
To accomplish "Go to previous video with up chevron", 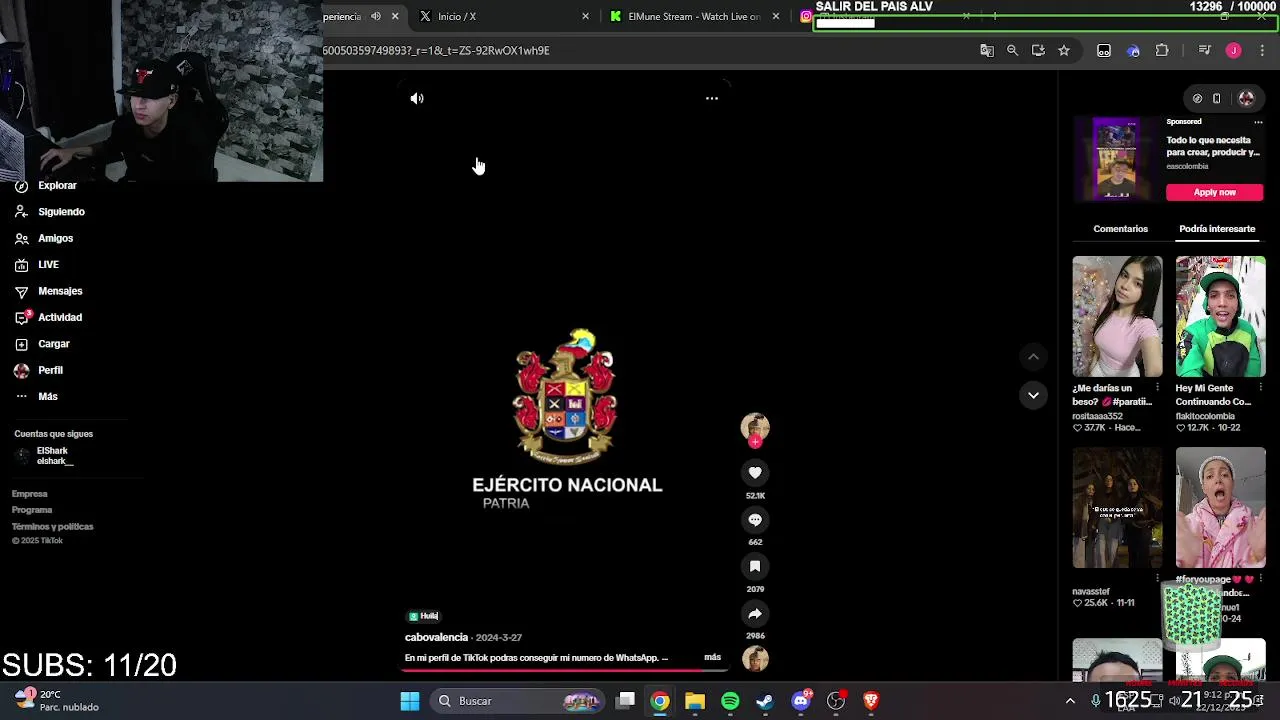I will click(1033, 357).
